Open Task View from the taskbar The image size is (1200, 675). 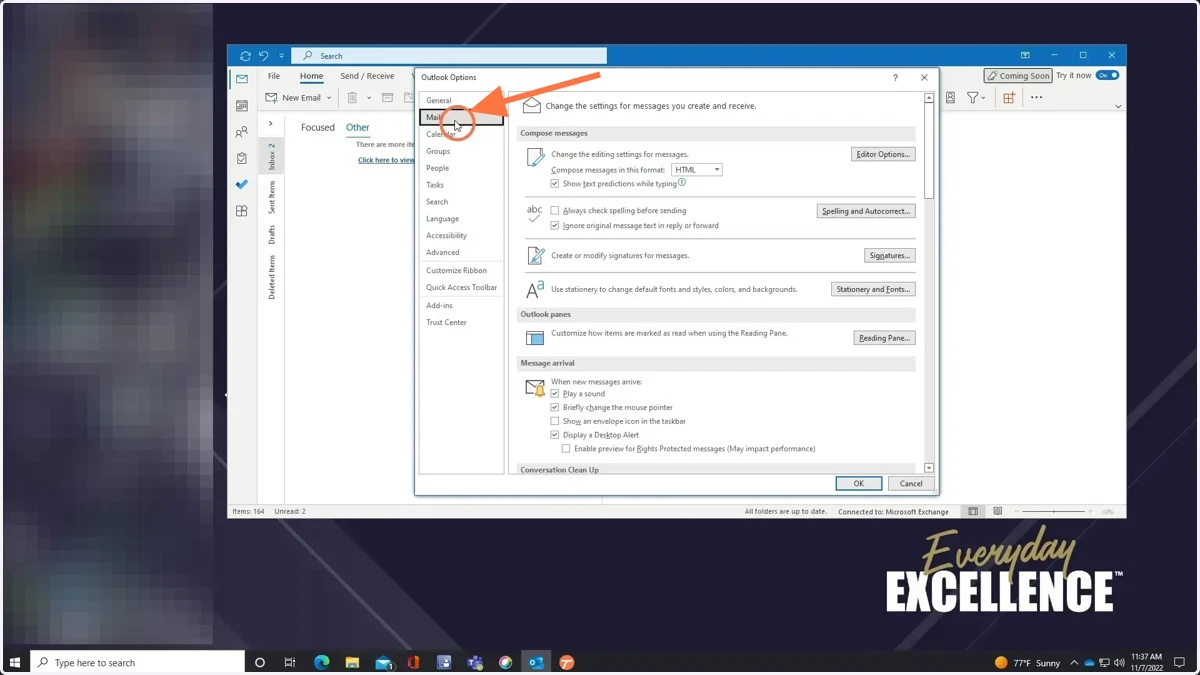point(290,662)
